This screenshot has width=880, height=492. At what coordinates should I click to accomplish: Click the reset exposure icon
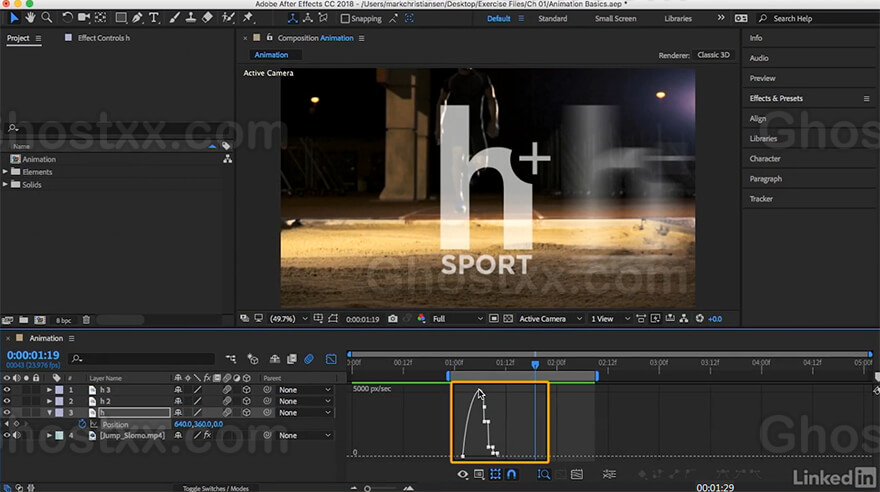coord(699,319)
